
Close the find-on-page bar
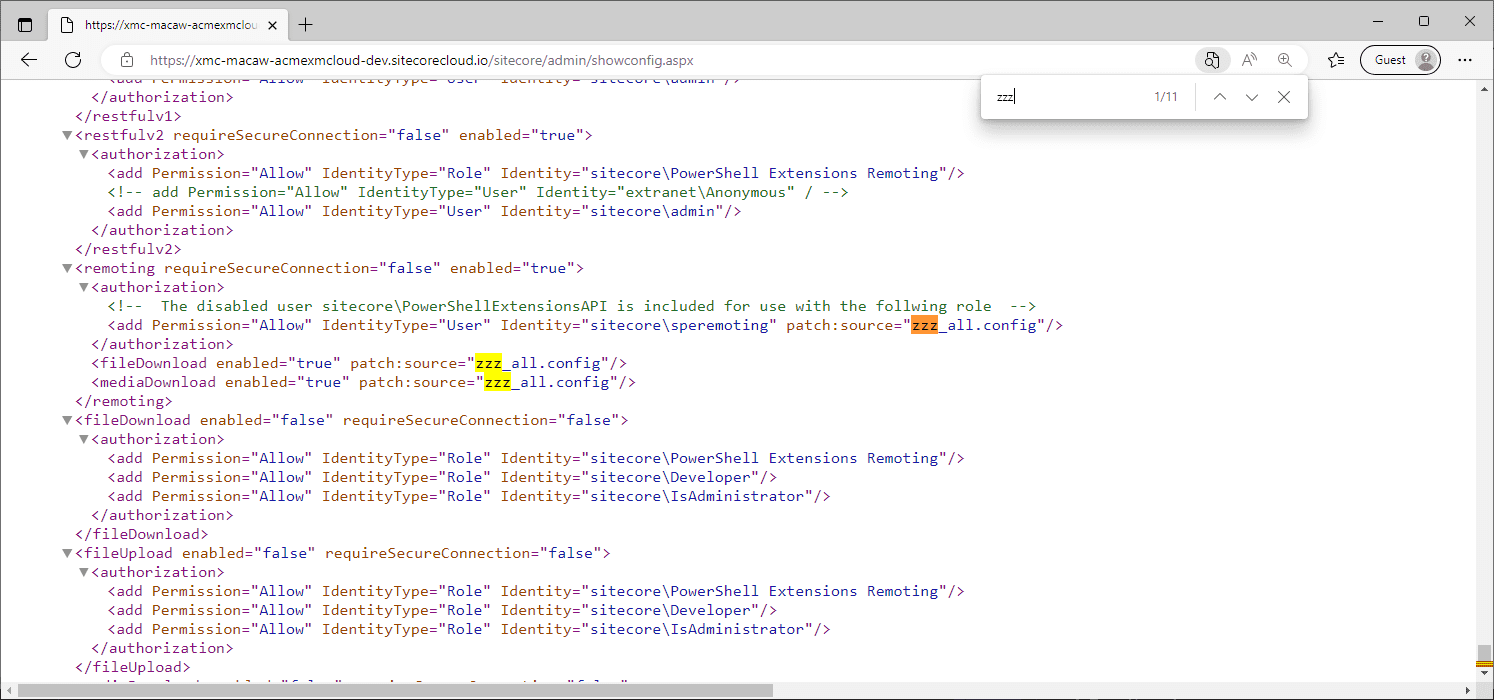pyautogui.click(x=1284, y=97)
